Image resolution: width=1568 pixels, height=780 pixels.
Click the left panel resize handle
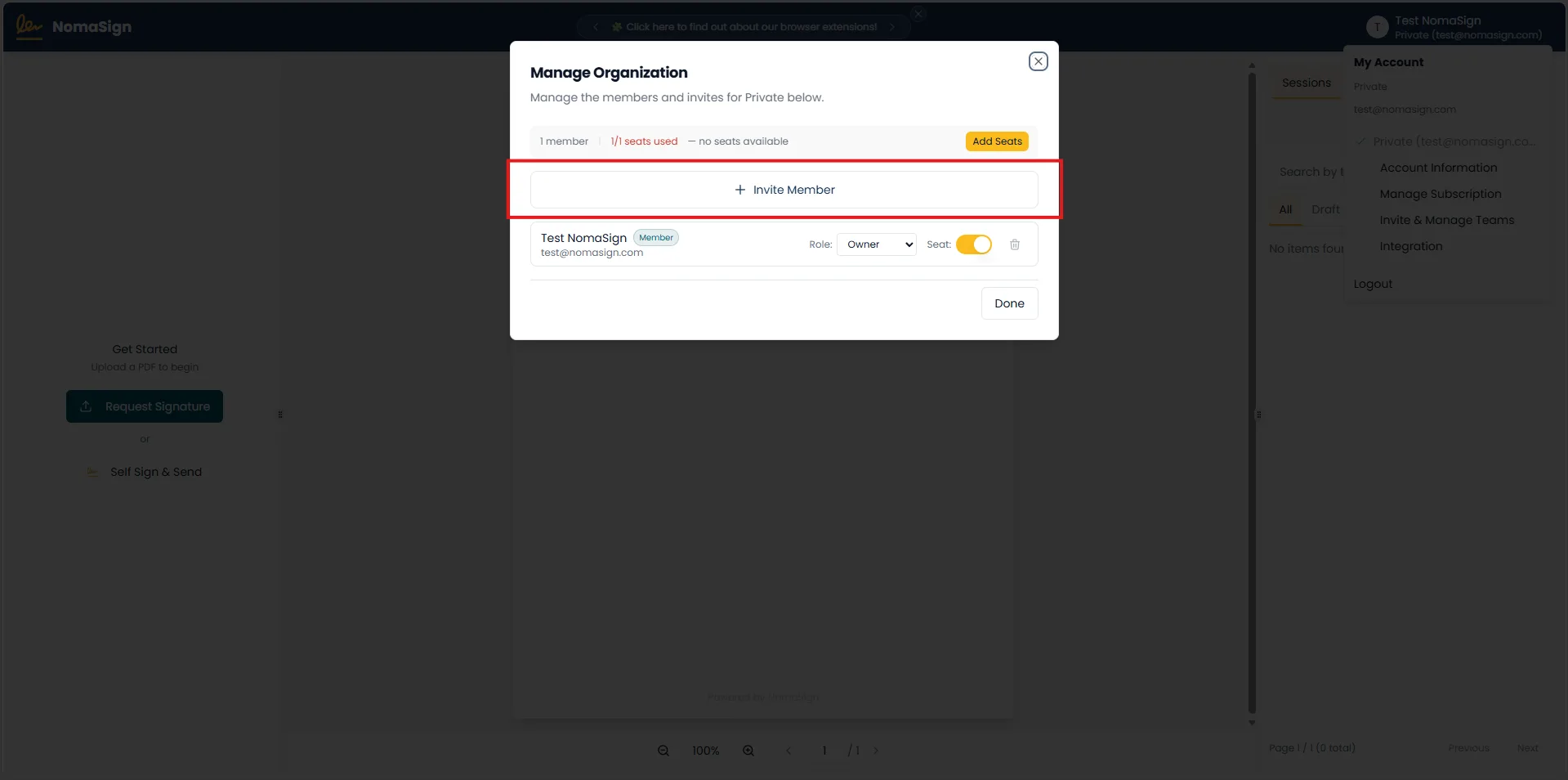click(x=280, y=415)
